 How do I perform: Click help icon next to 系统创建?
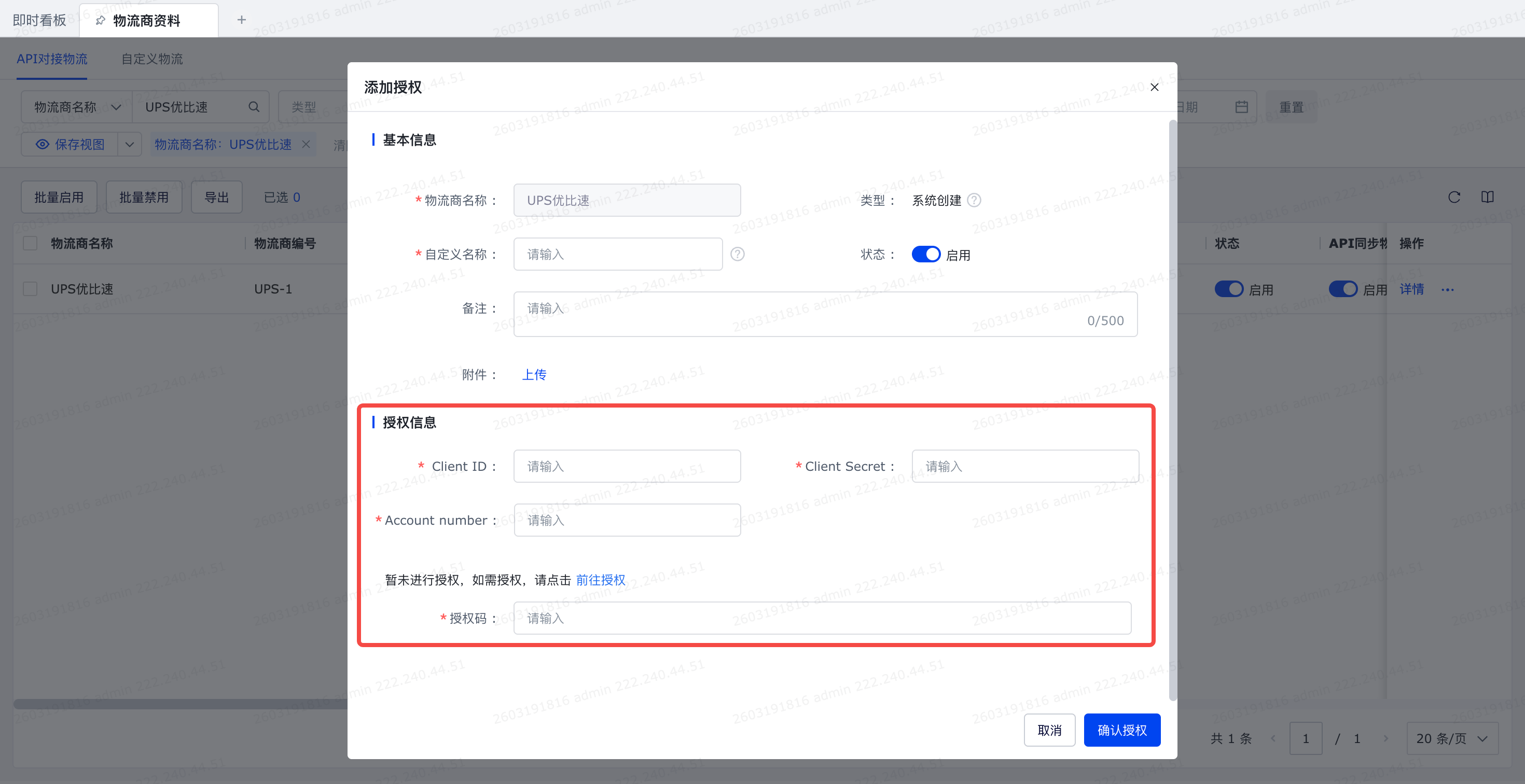[x=974, y=201]
